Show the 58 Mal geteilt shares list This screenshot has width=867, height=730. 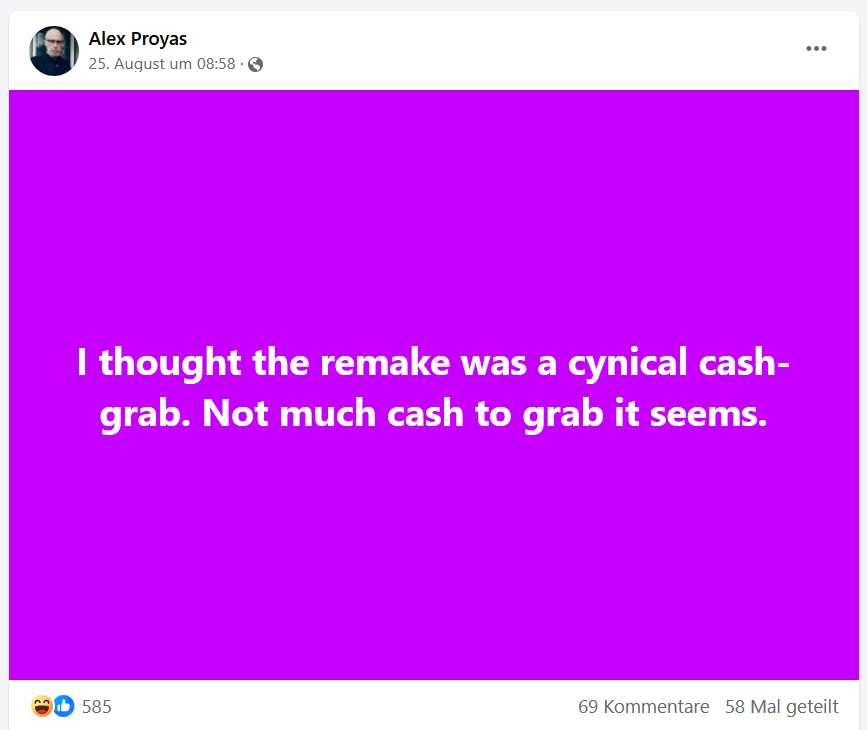coord(781,707)
